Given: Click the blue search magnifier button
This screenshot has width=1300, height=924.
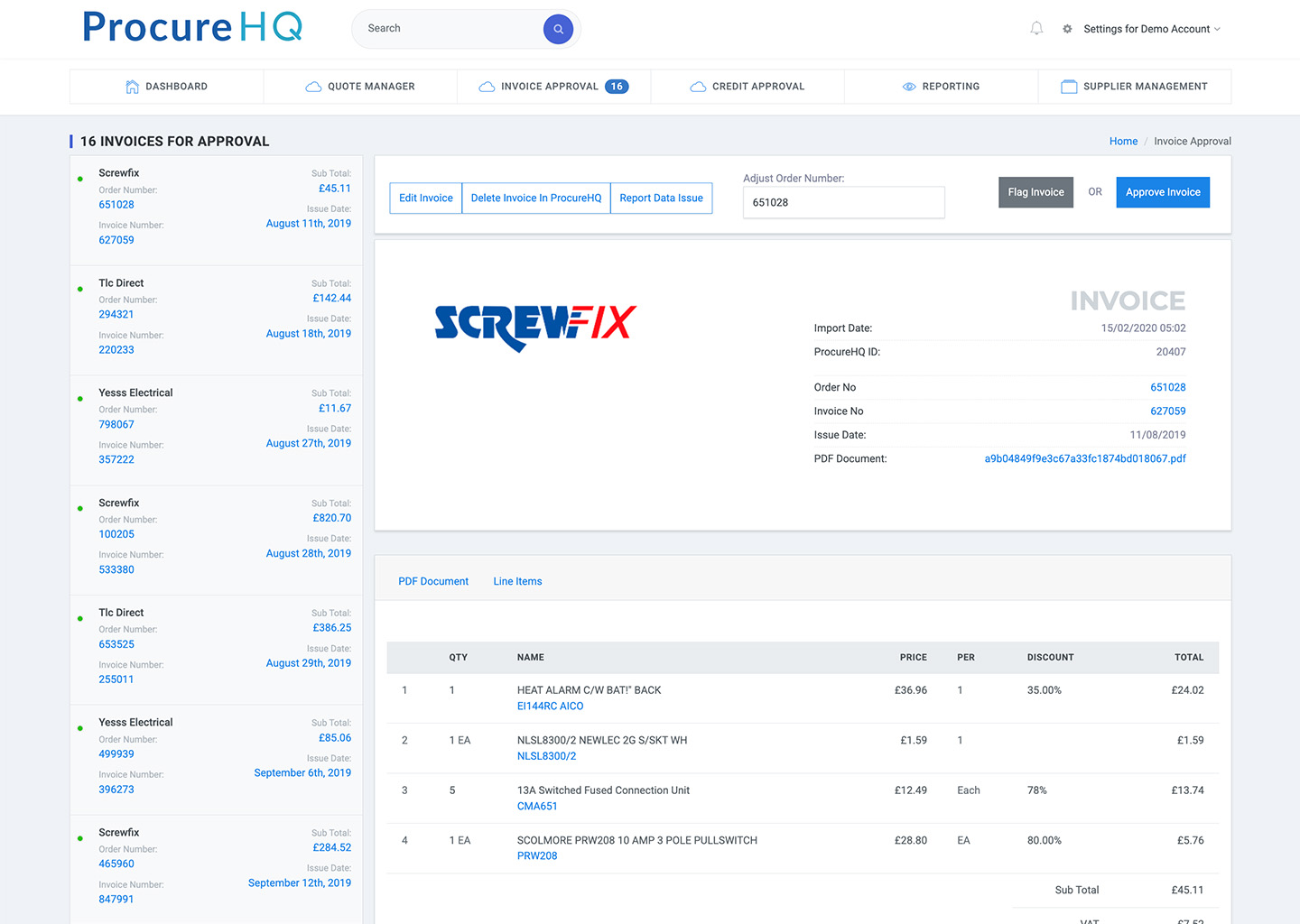Looking at the screenshot, I should coord(558,29).
